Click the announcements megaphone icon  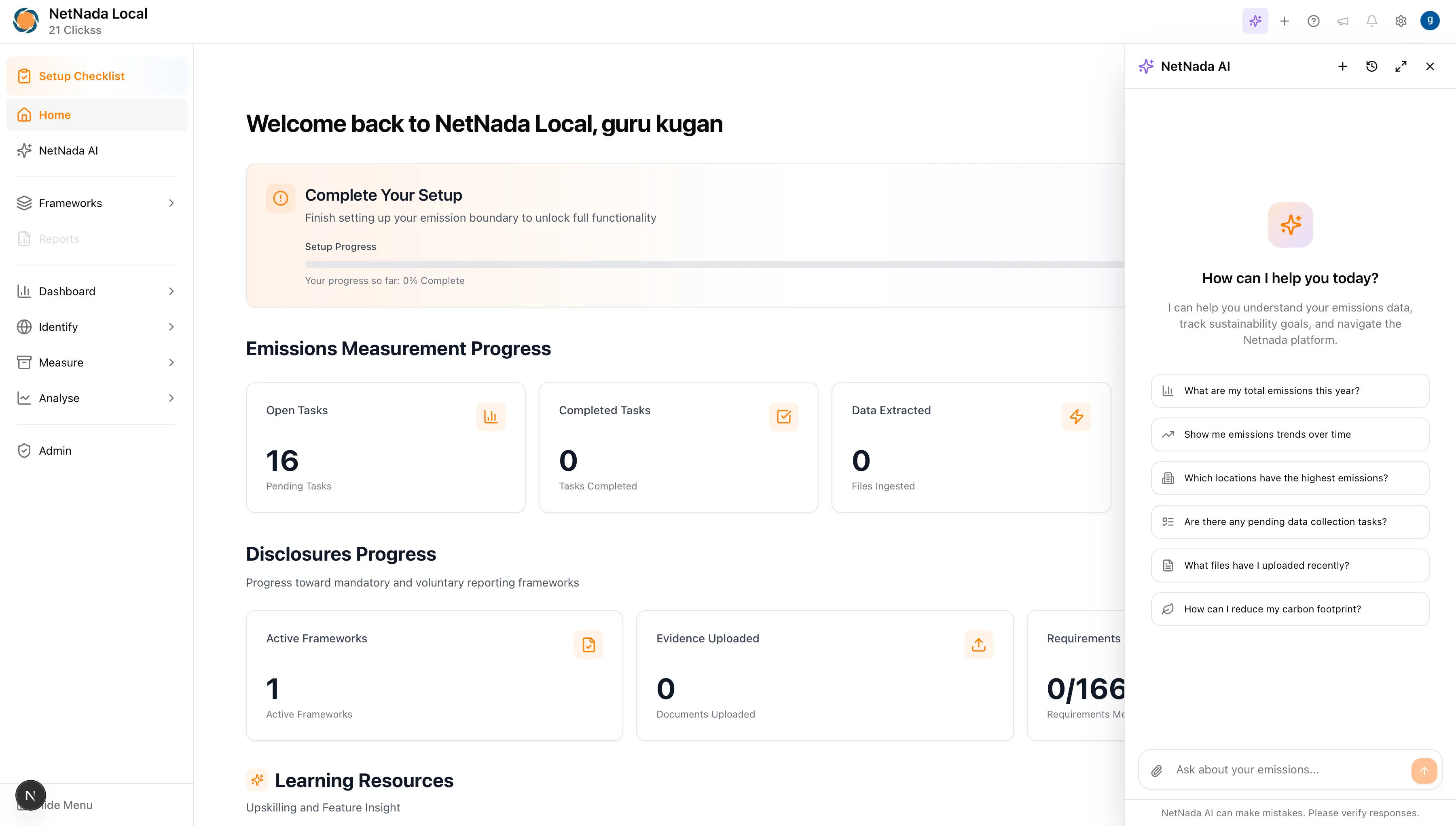coord(1342,21)
